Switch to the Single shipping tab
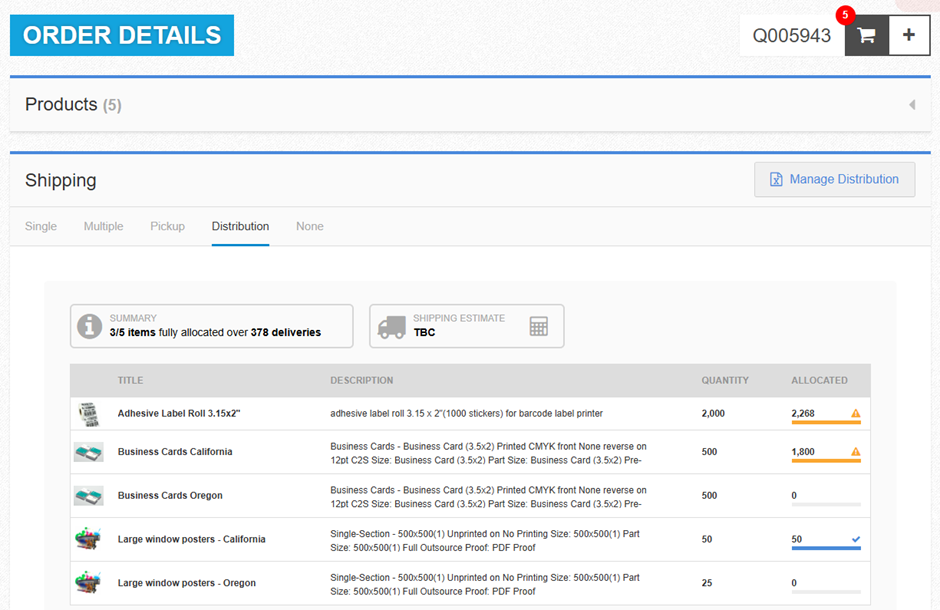 (41, 227)
